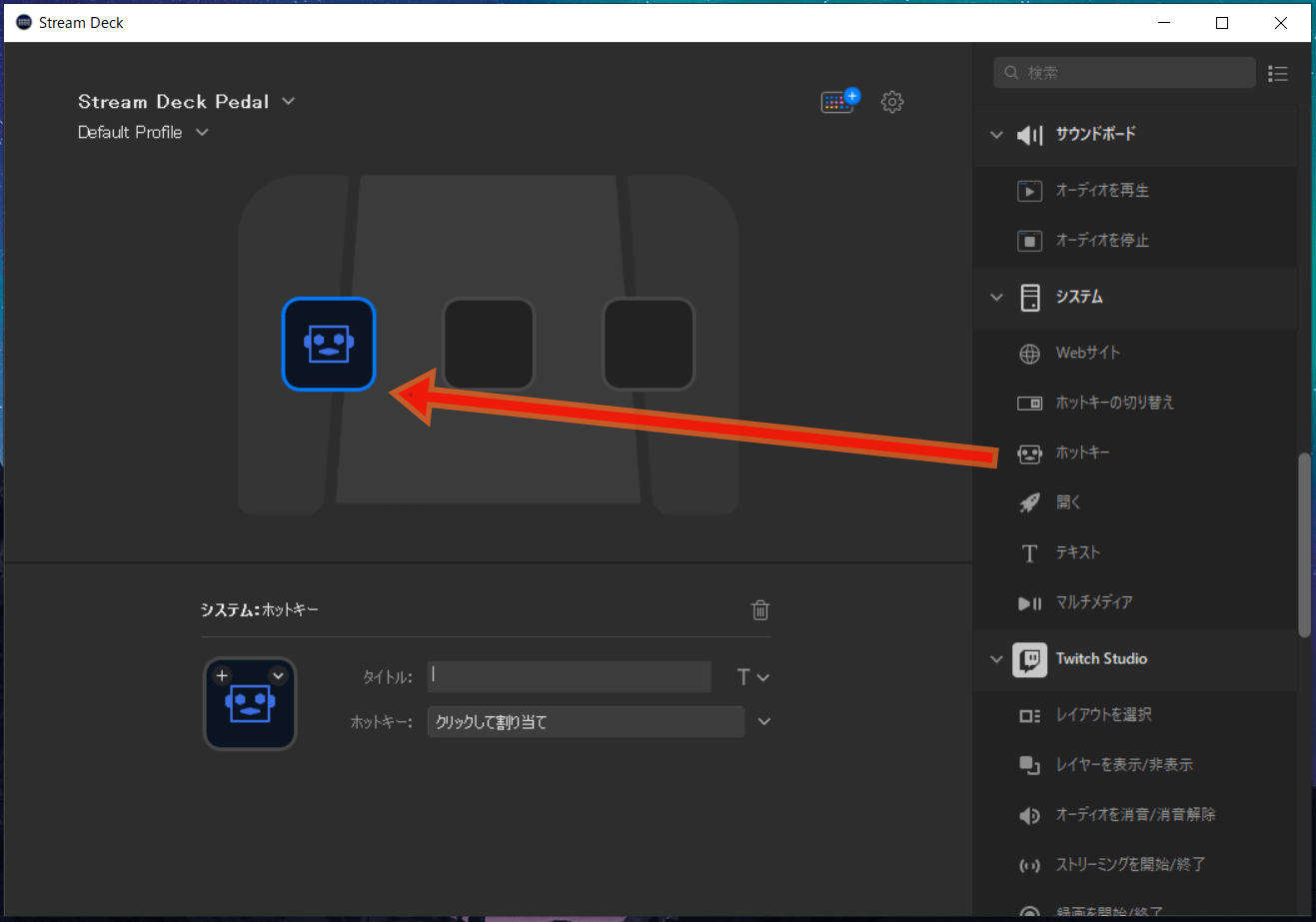The width and height of the screenshot is (1316, 922).
Task: Click the Twitch Studio logo icon
Action: (x=1029, y=659)
